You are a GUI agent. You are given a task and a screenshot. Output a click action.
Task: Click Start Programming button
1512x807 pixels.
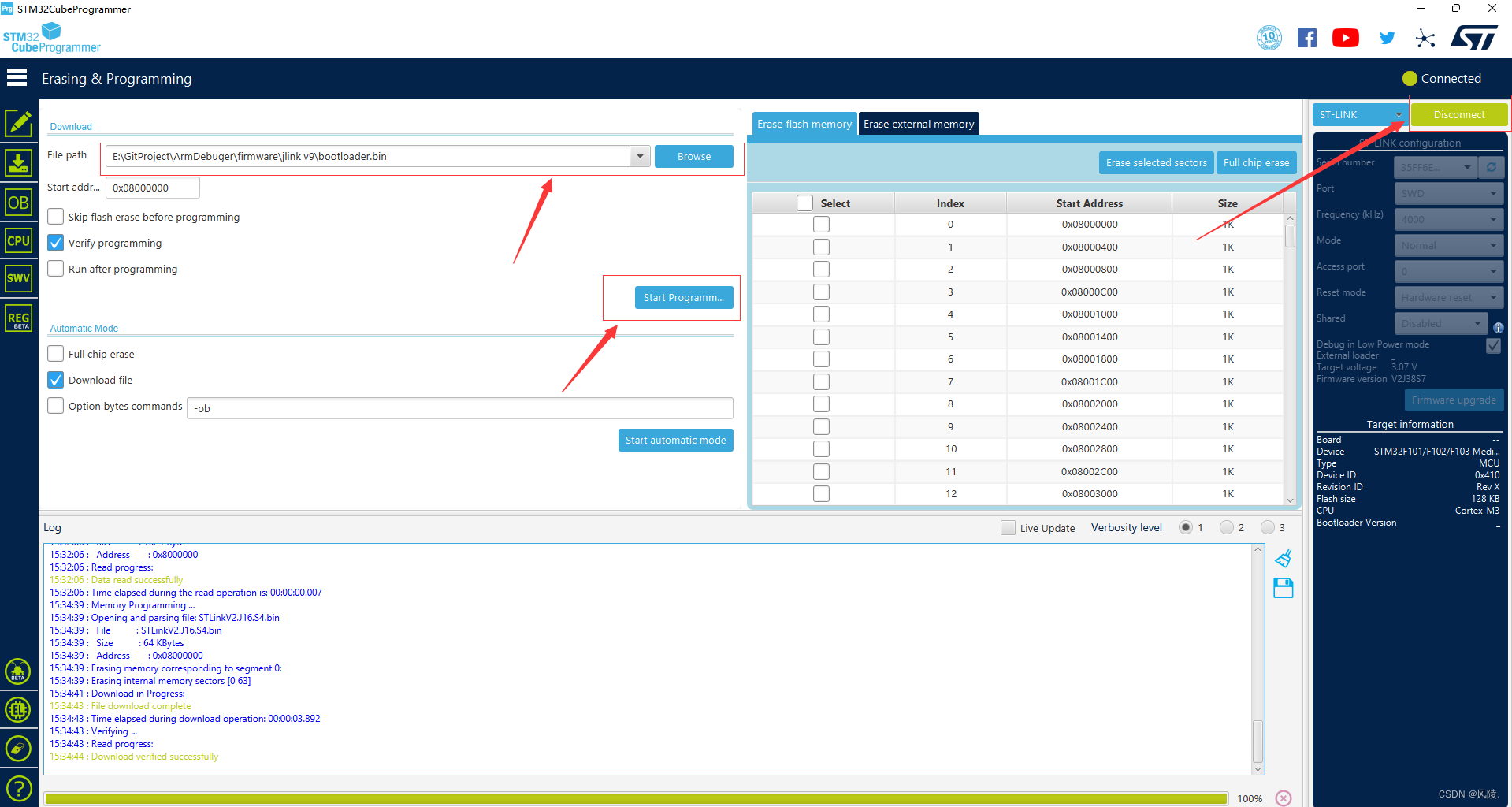pyautogui.click(x=684, y=297)
